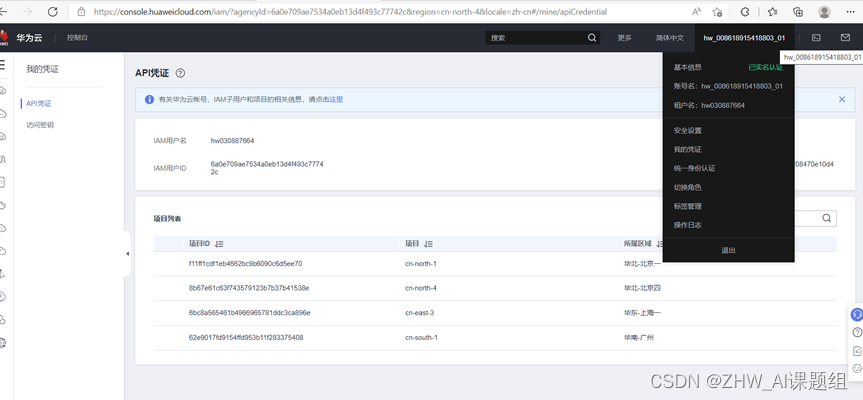Click project ID 62e9017fd9154ffd953b11f283375408
863x400 pixels.
pos(245,337)
